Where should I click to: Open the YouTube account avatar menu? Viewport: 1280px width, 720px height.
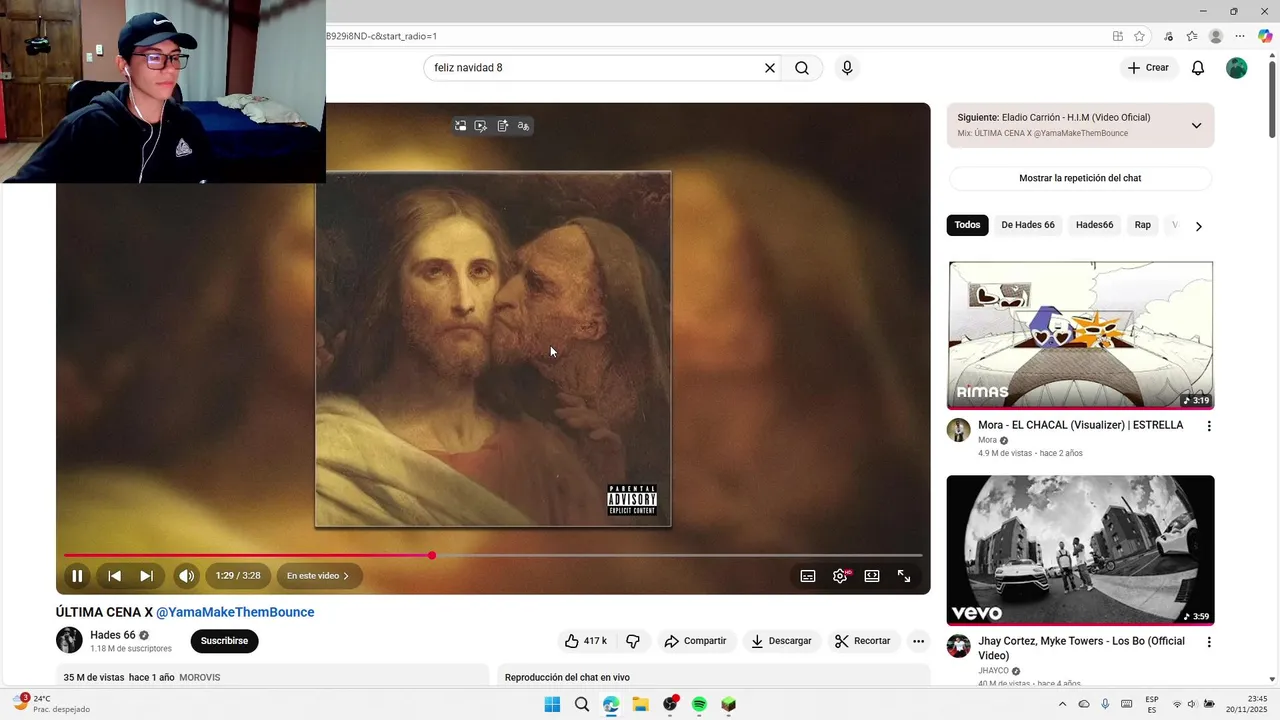1237,68
